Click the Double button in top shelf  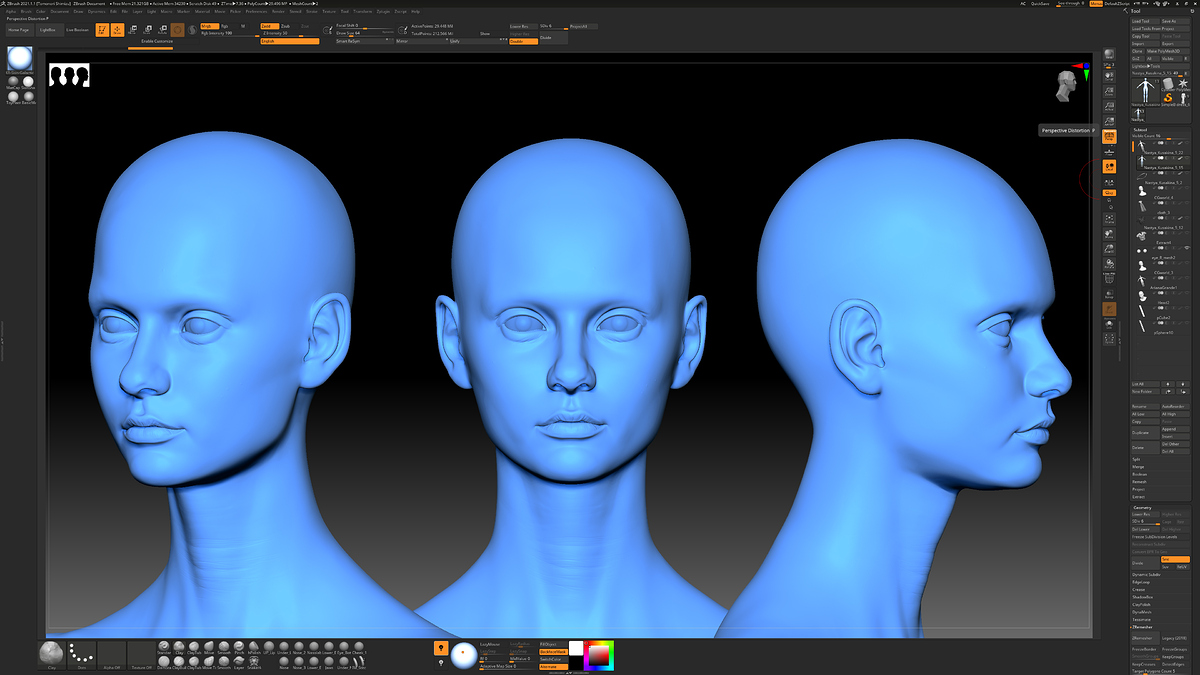(x=523, y=41)
